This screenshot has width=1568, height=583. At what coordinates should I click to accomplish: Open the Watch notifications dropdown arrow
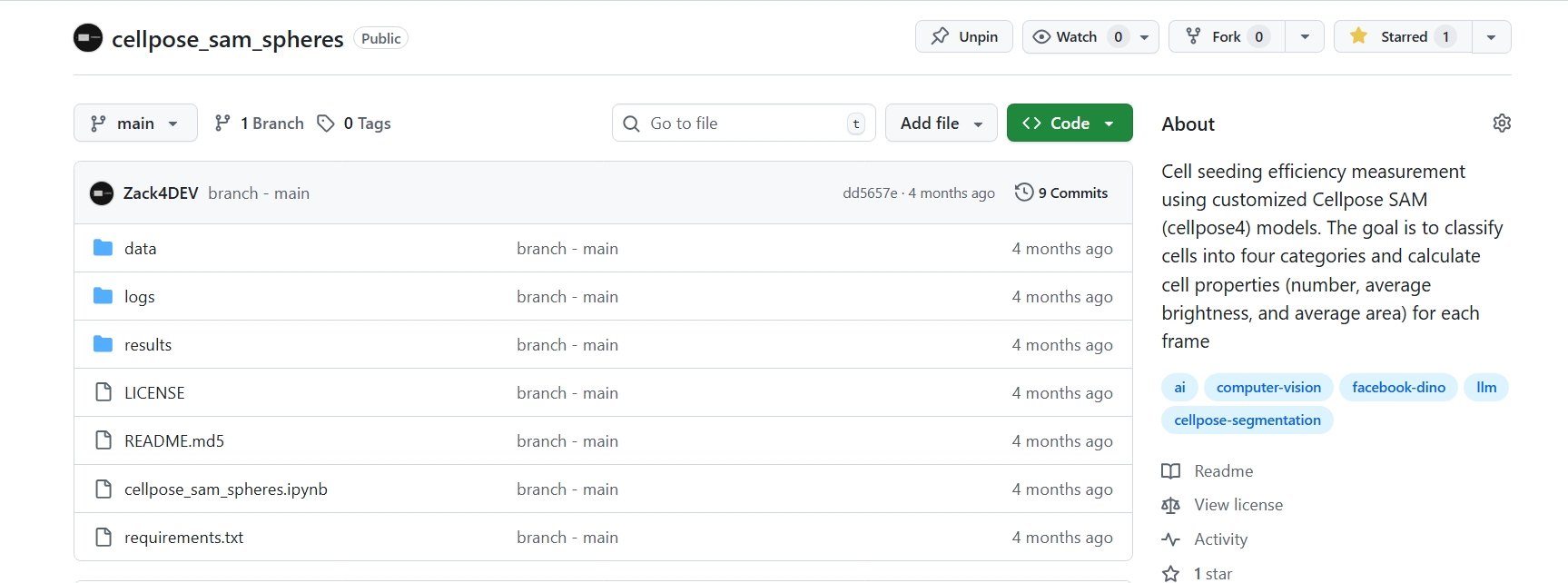(1145, 37)
